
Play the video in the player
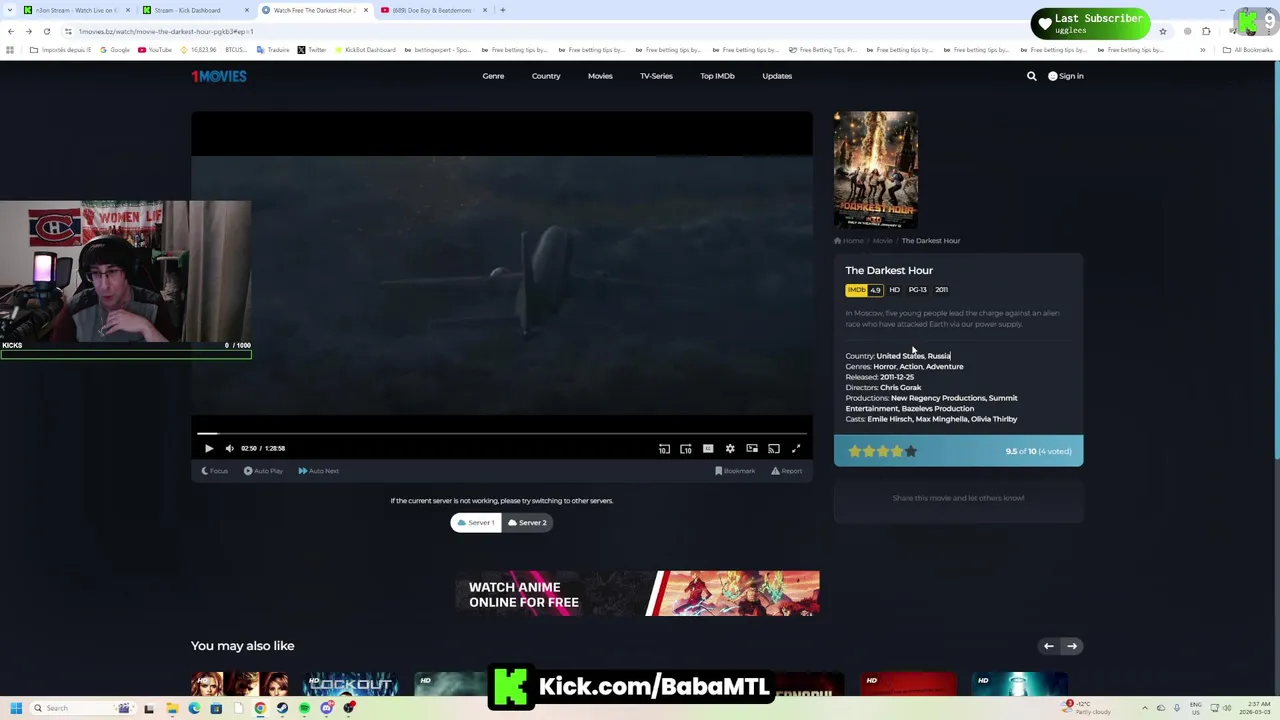209,449
